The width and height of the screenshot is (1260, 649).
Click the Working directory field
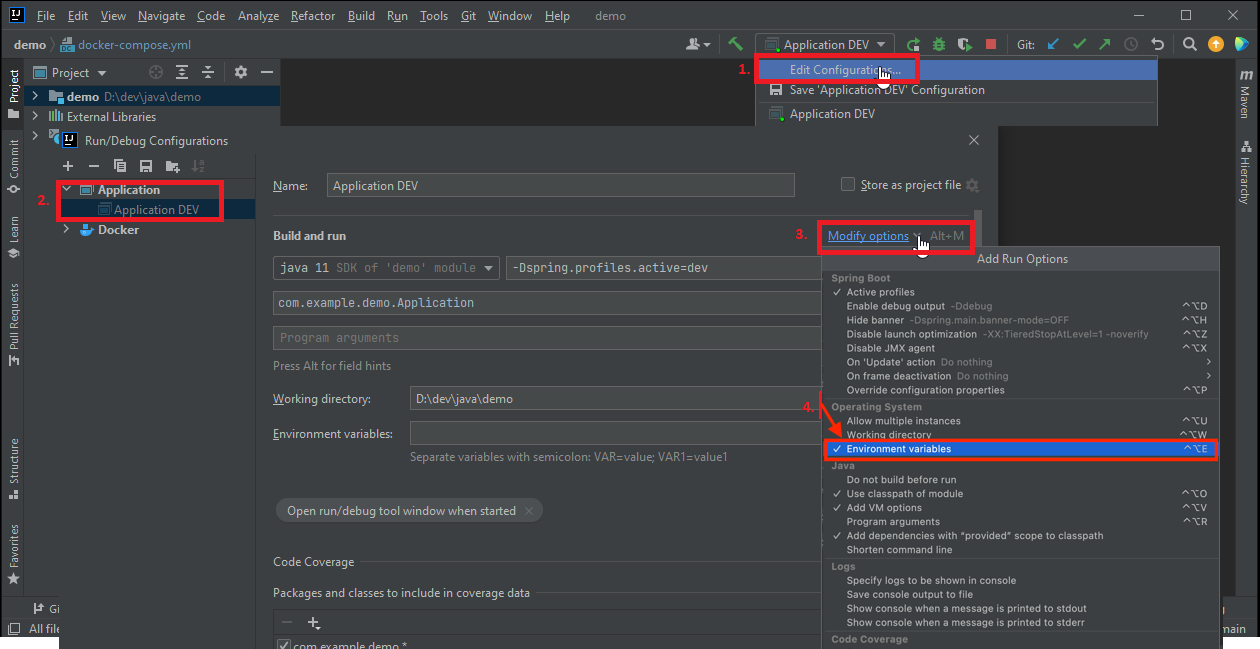(x=616, y=399)
